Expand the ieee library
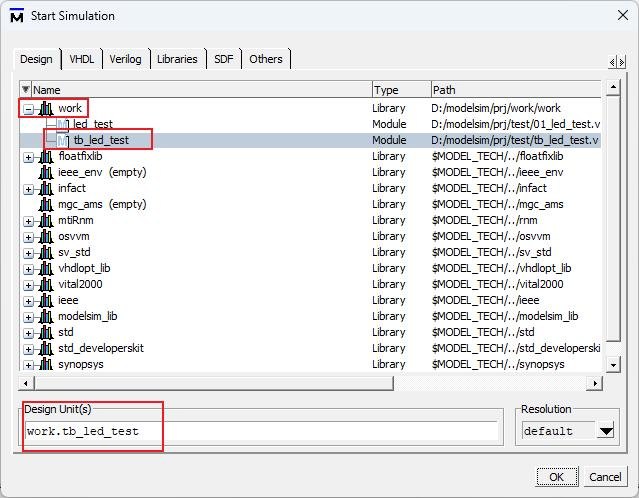This screenshot has width=639, height=498. tap(28, 302)
